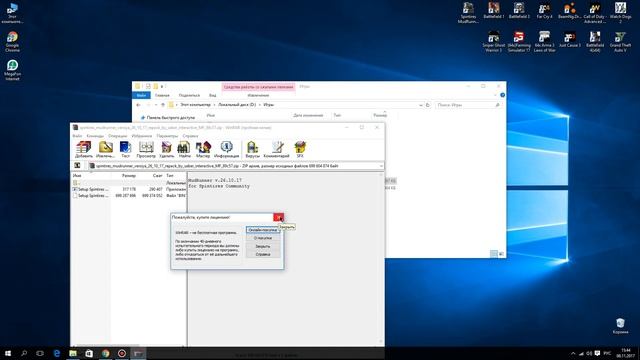Sort by Размер column in WinRAR list

(x=129, y=176)
